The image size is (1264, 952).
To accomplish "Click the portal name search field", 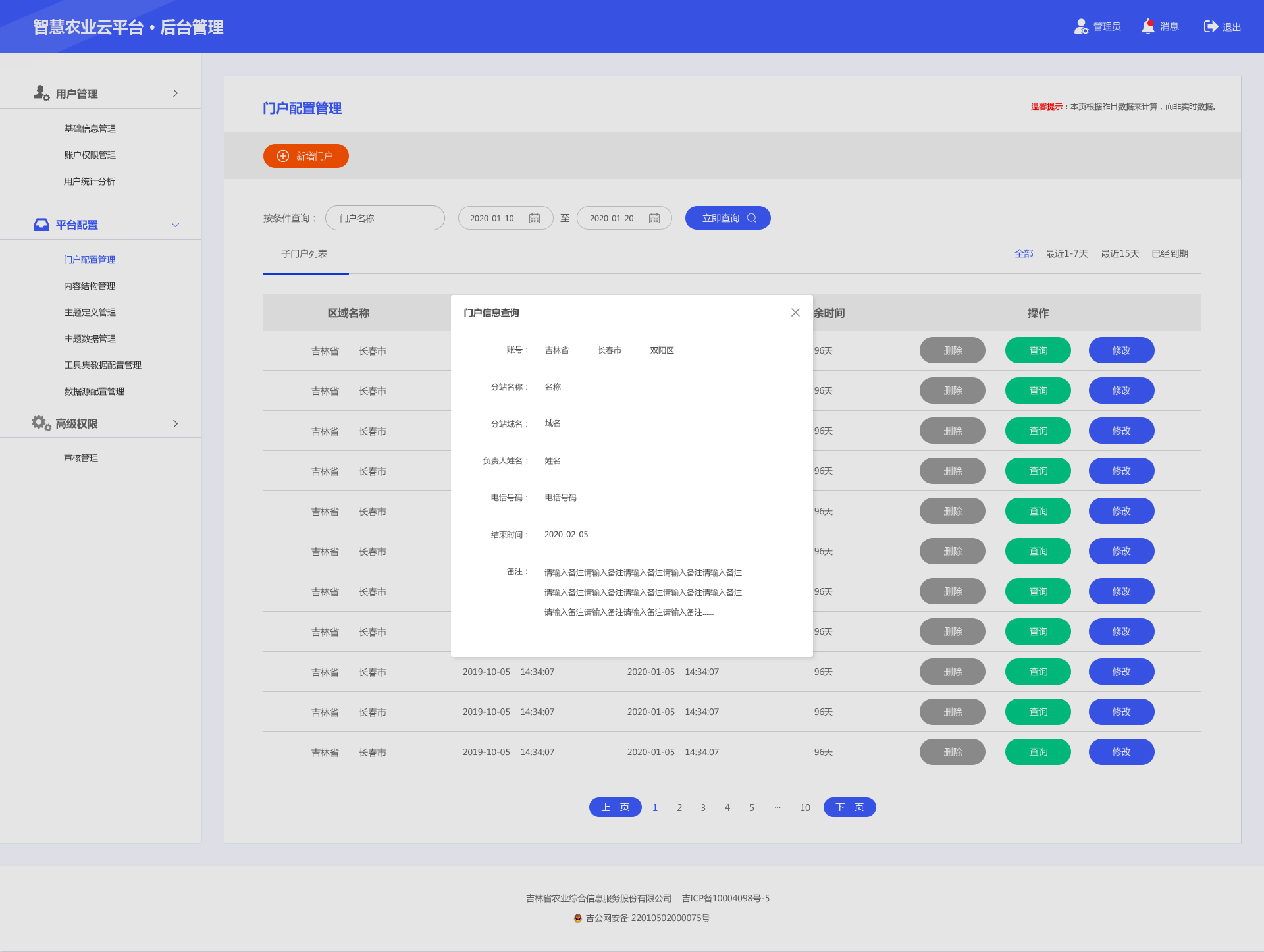I will tap(385, 218).
